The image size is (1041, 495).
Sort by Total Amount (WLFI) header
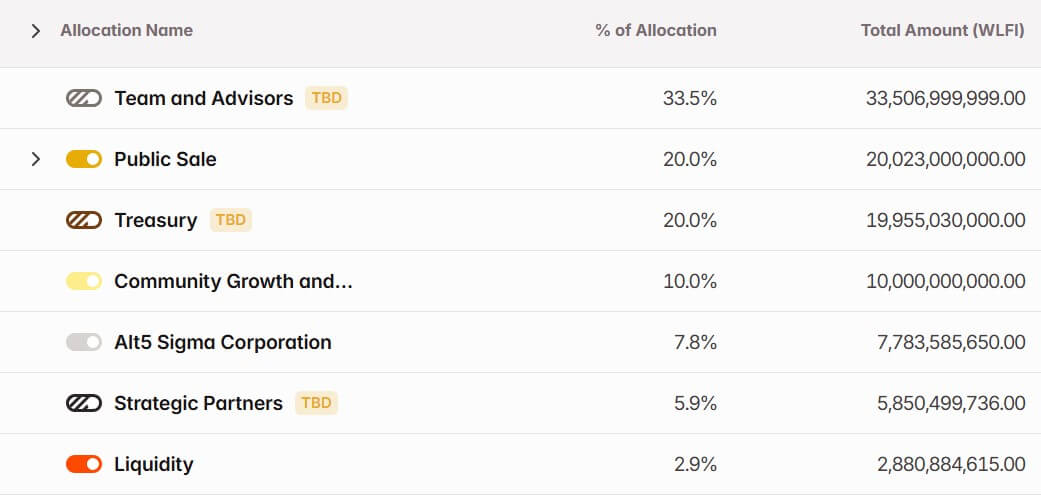[x=942, y=30]
